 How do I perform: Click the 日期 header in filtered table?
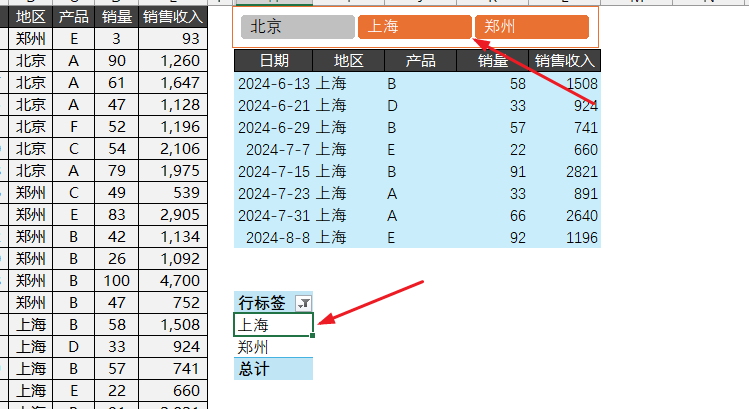tap(274, 61)
